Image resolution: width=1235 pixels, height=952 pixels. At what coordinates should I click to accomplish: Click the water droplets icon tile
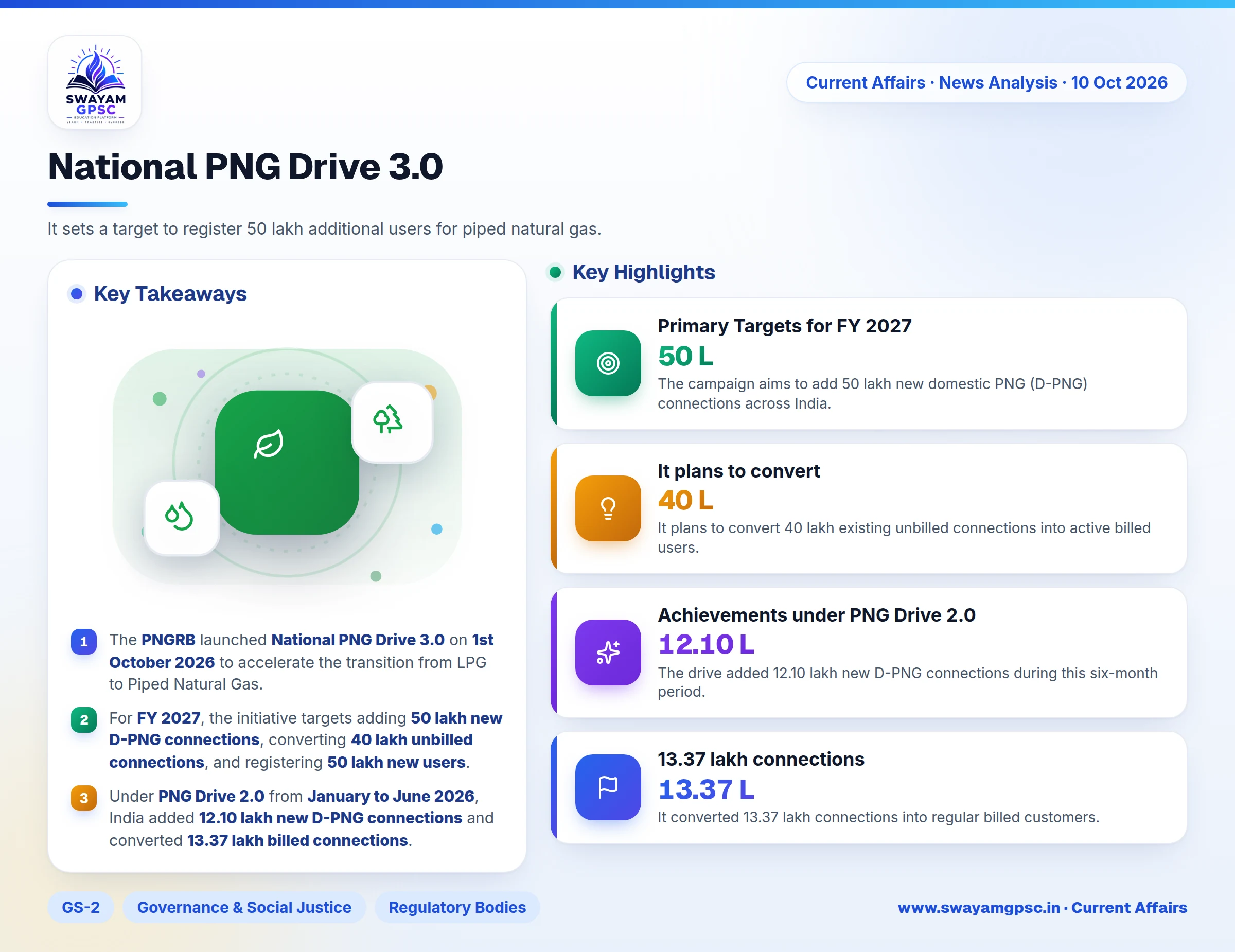tap(182, 518)
